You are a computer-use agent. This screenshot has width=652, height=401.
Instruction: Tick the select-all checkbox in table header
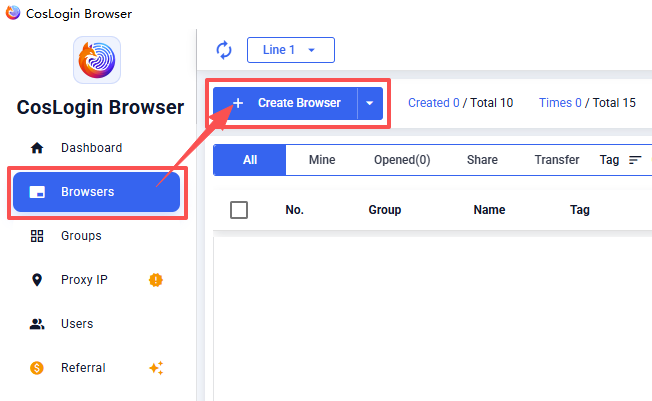239,210
